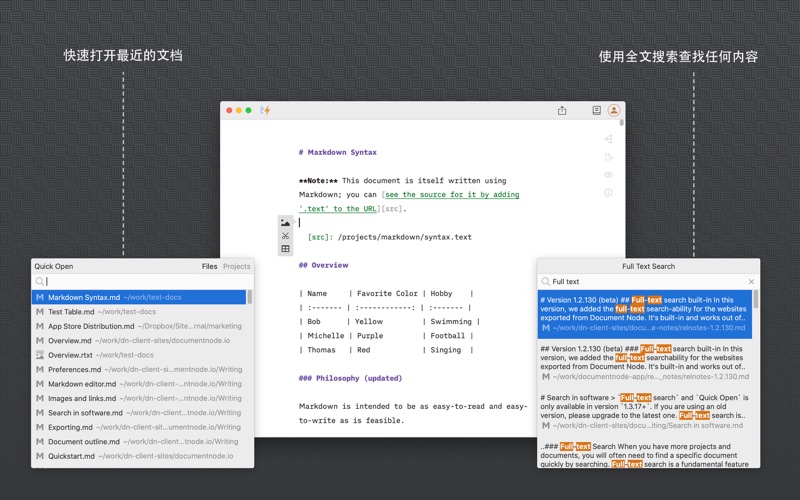Open Test Table.md from the file list
This screenshot has height=500, width=800.
[71, 312]
